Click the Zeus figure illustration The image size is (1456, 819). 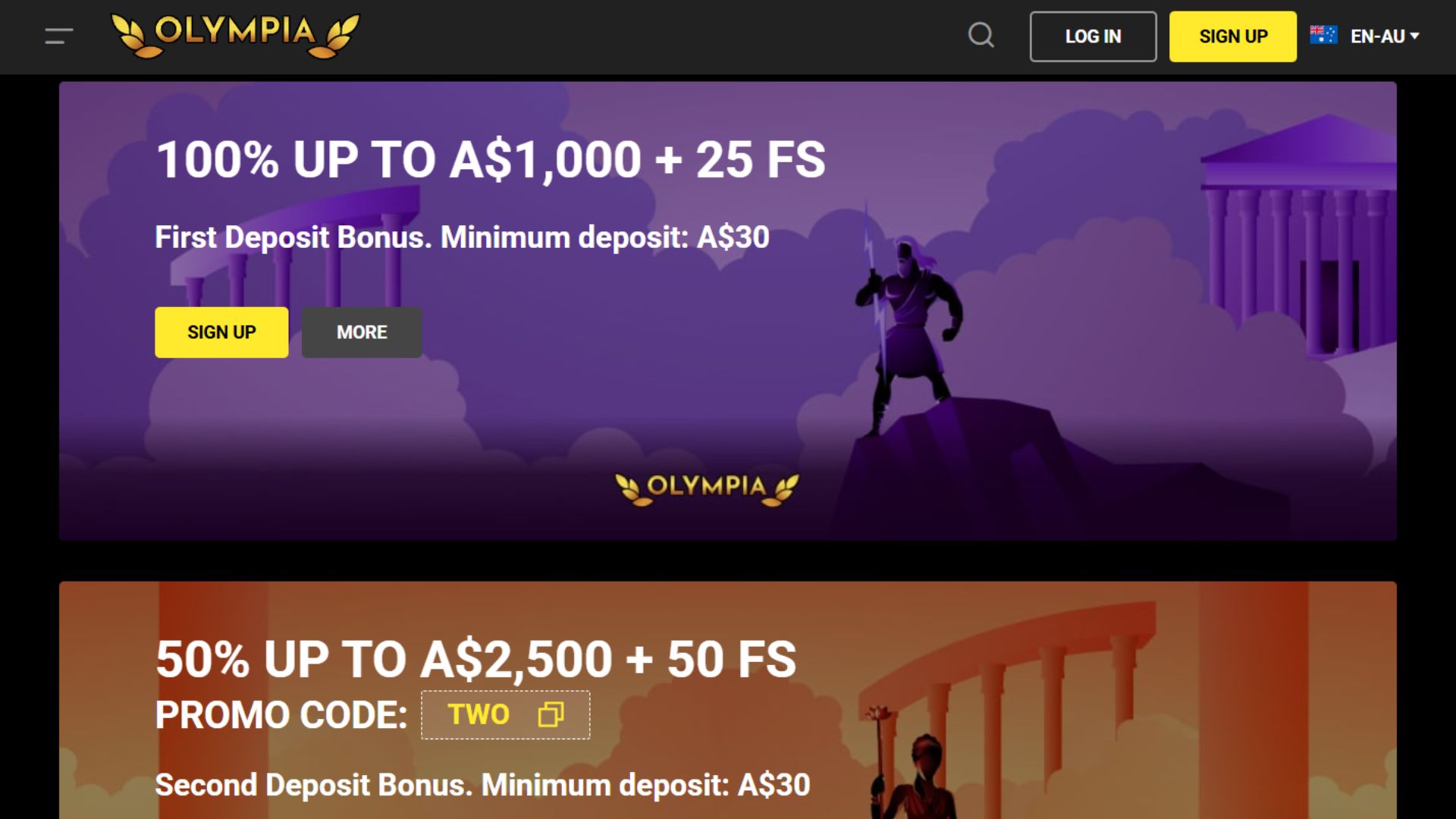908,326
